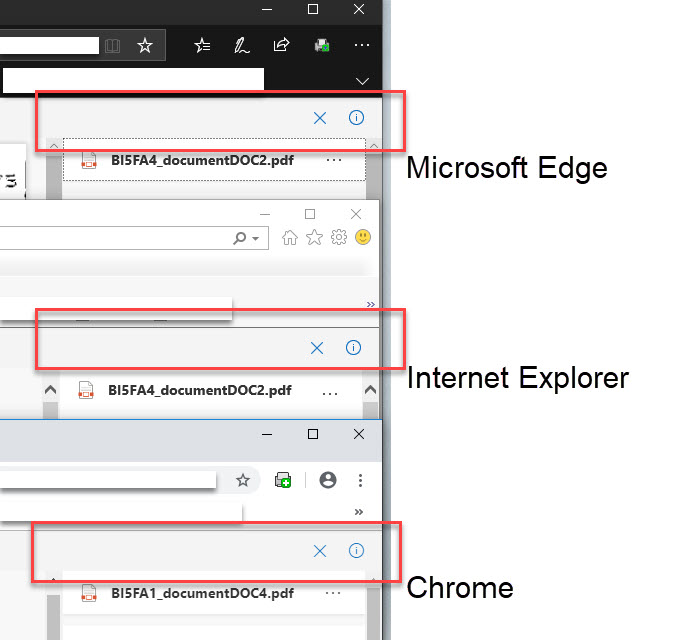Open Internet Explorer Tools gear

[339, 237]
